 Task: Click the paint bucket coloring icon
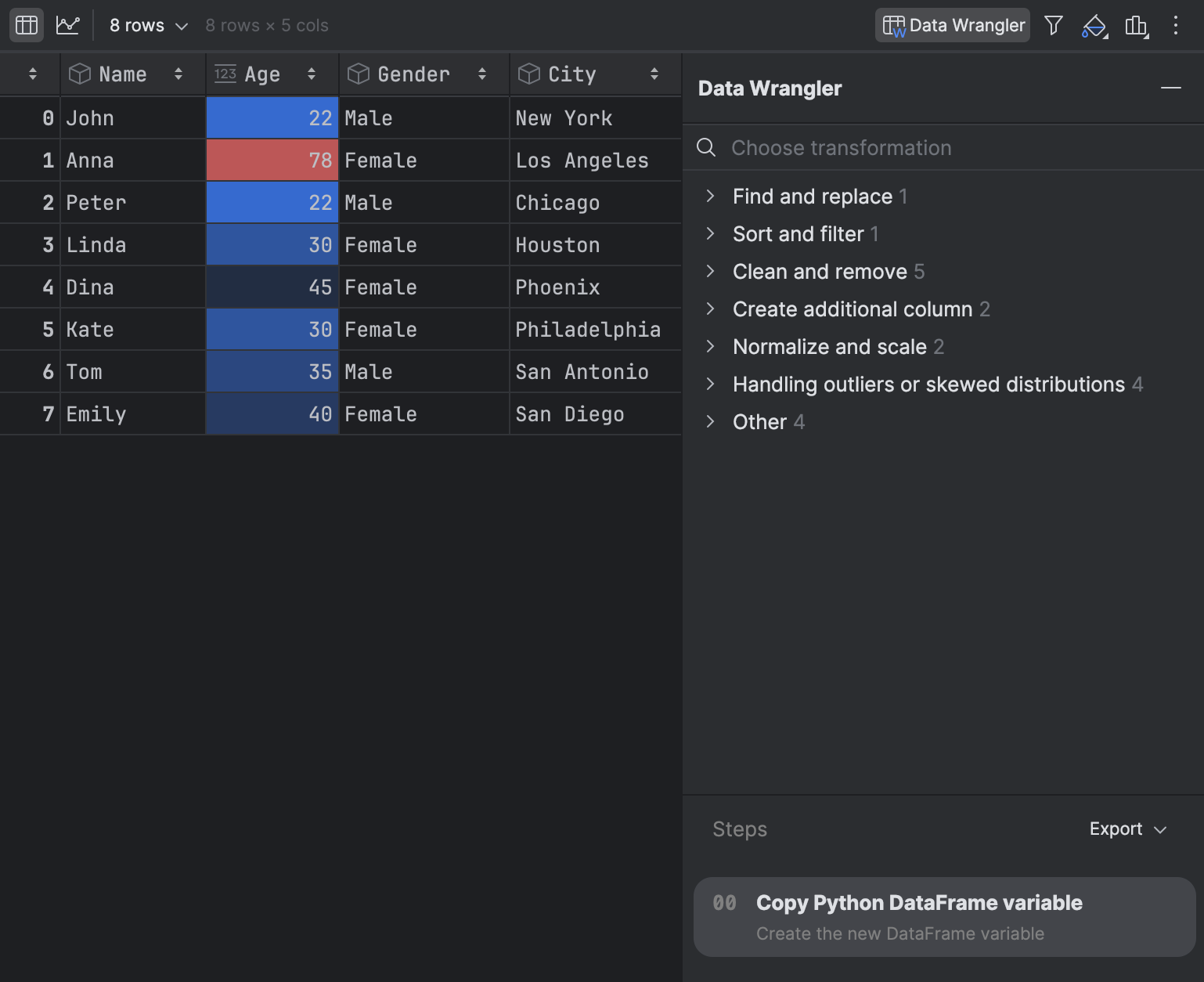(1094, 26)
